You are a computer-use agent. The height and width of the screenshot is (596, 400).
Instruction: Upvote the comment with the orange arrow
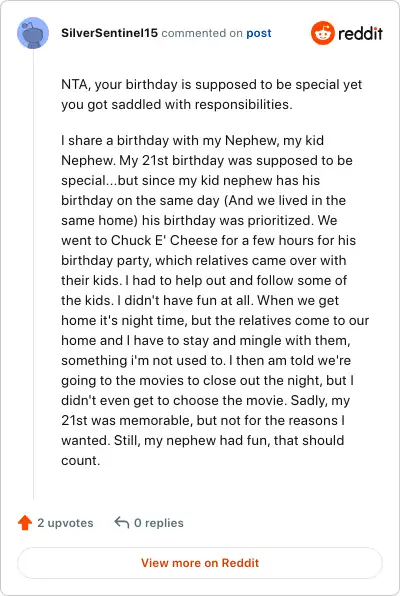(x=25, y=523)
